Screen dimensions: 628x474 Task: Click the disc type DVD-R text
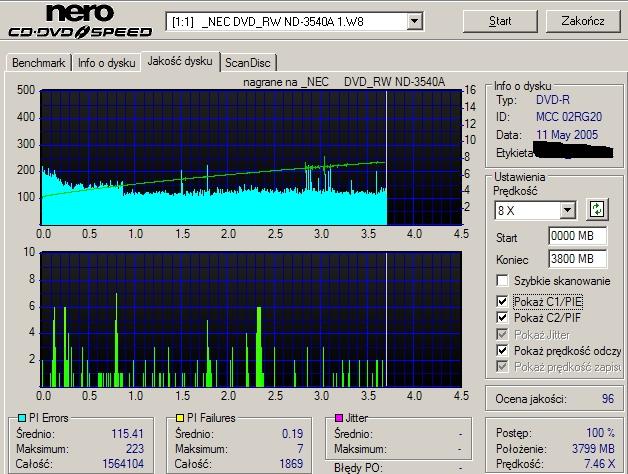coord(553,100)
